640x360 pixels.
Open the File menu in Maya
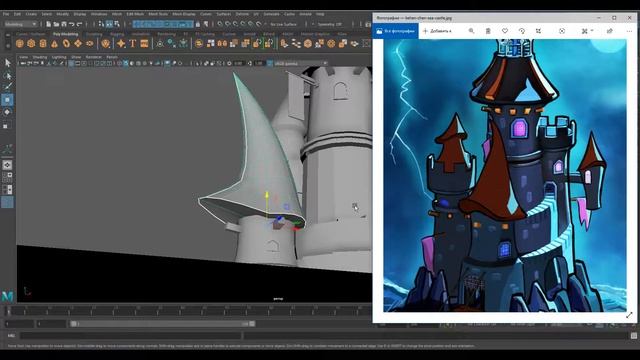[x=6, y=14]
